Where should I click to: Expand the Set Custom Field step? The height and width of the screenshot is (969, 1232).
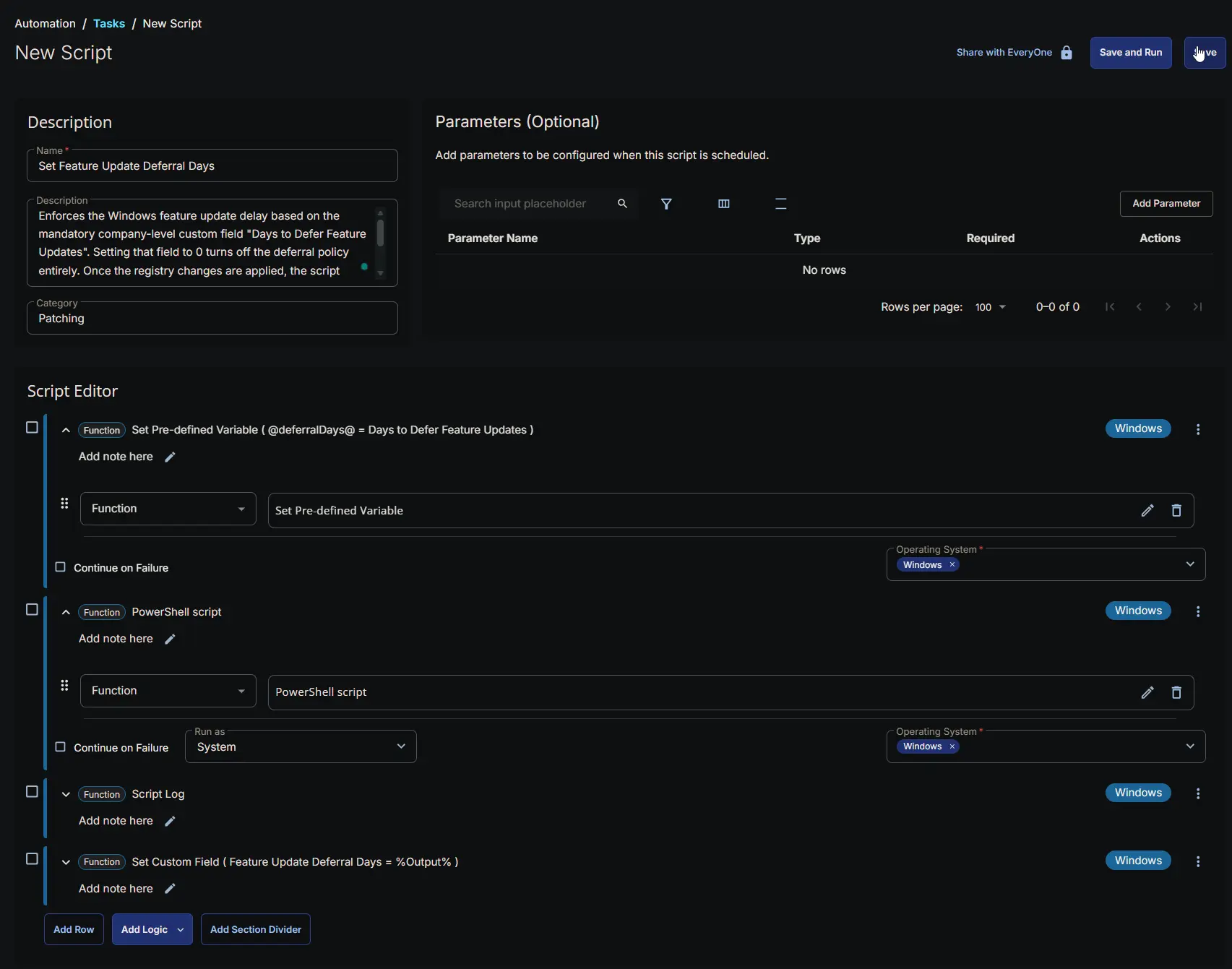[x=66, y=862]
